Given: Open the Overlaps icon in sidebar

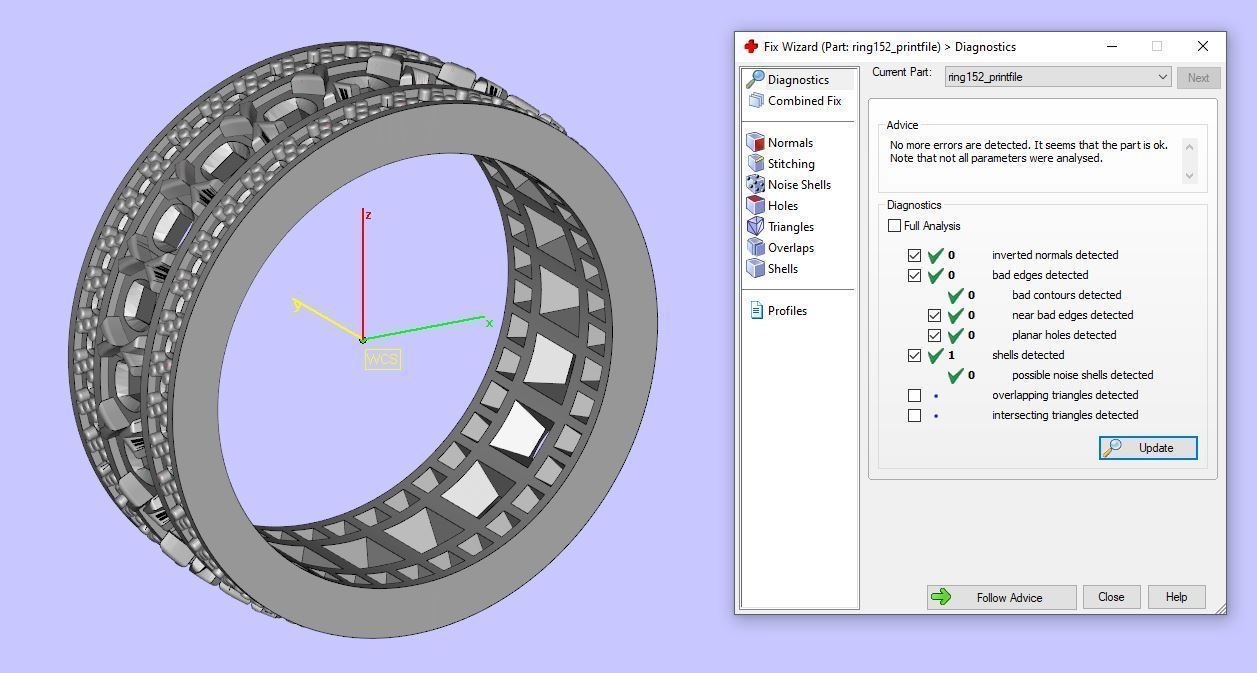Looking at the screenshot, I should [756, 248].
